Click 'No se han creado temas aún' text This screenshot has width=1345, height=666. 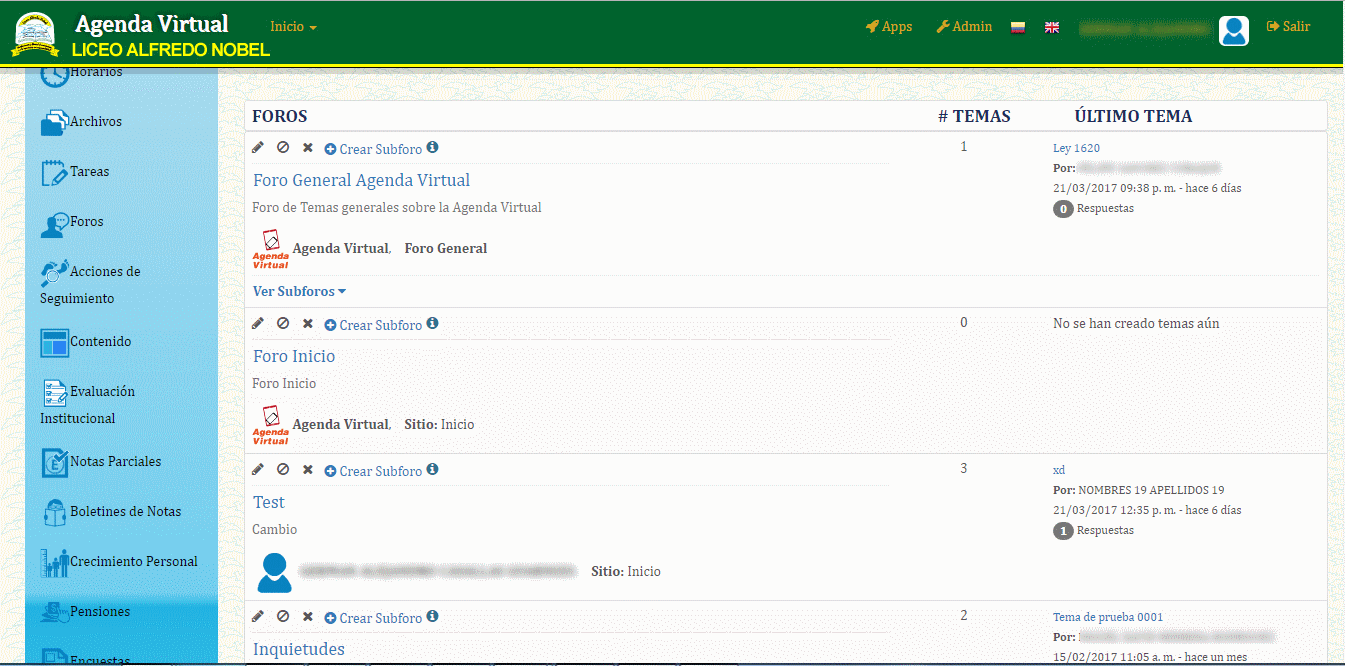(x=1136, y=324)
